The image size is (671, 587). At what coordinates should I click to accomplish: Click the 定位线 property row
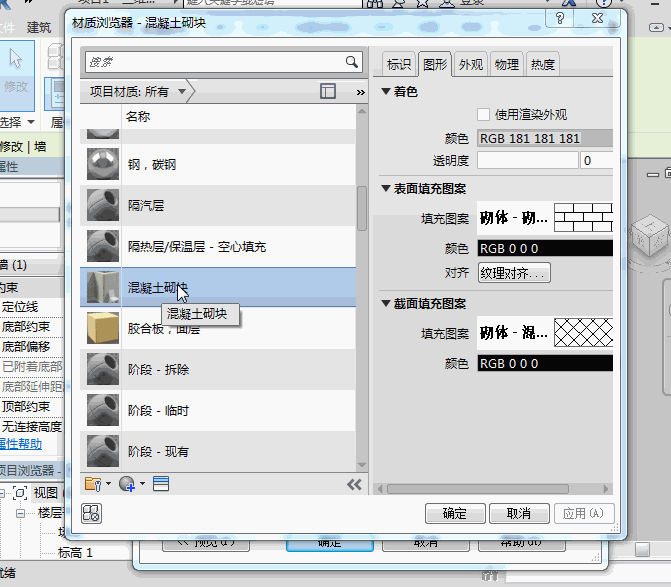(32, 307)
